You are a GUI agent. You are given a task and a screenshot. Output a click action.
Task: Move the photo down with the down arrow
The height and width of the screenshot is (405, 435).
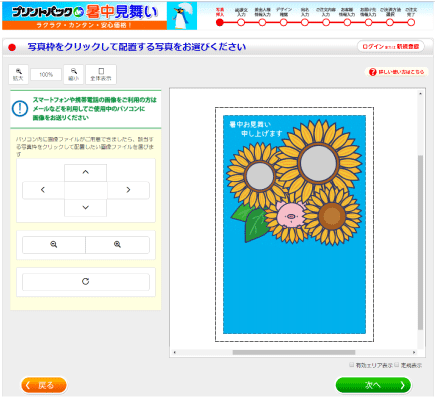pos(86,208)
